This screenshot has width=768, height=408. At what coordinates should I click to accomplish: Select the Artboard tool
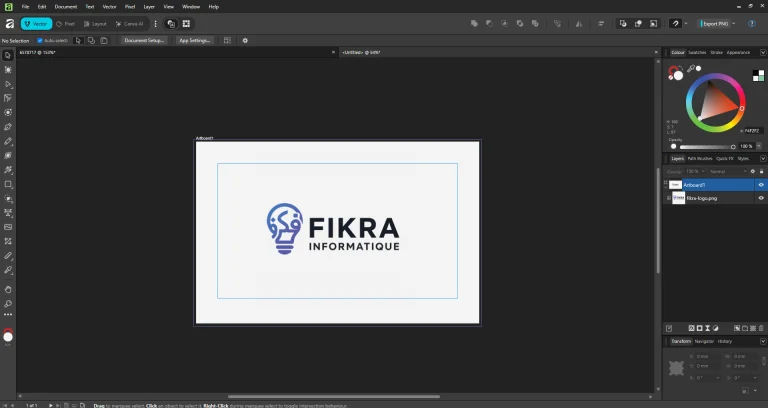point(8,70)
